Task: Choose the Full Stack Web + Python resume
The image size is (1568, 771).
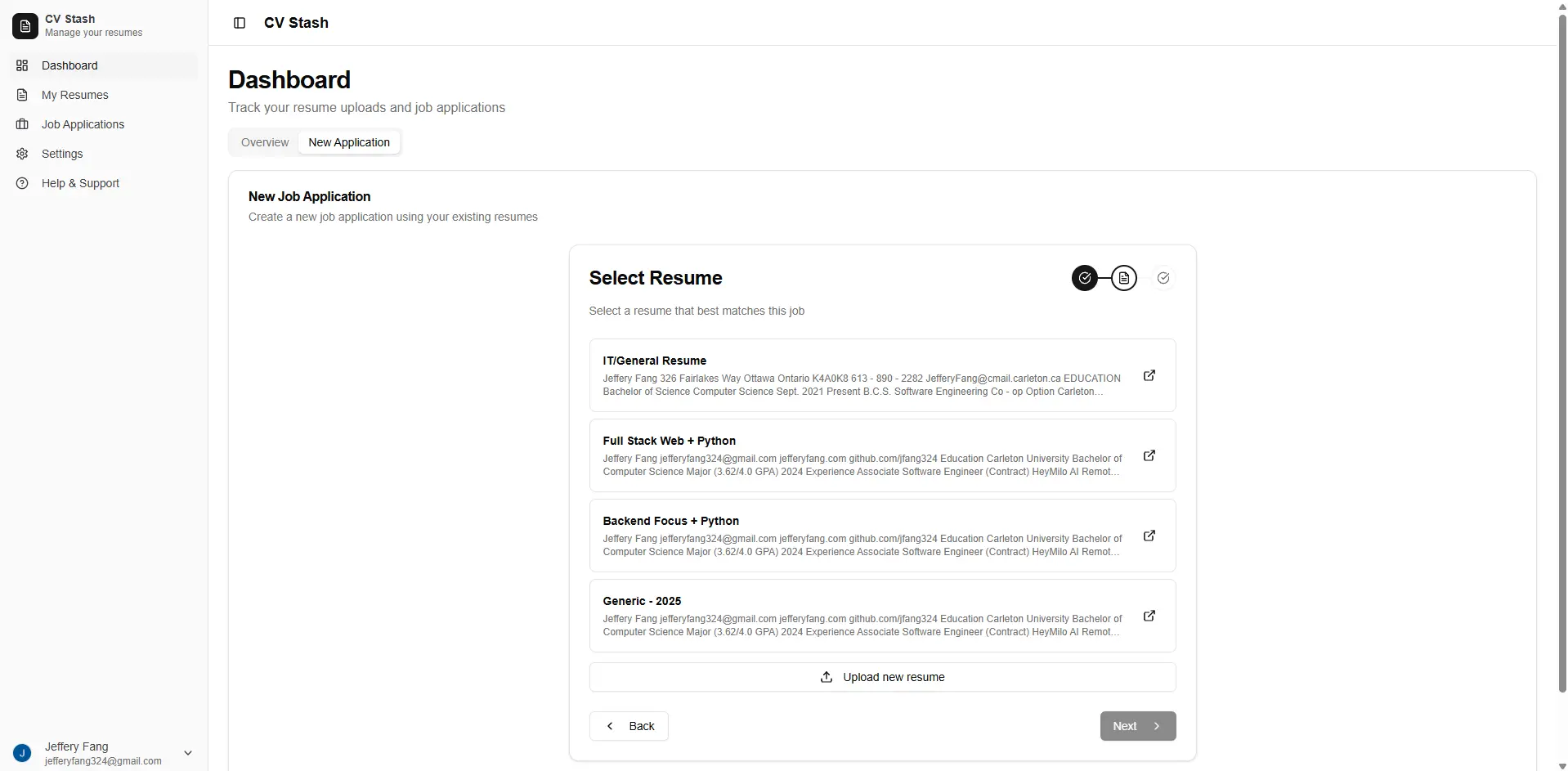Action: point(882,455)
